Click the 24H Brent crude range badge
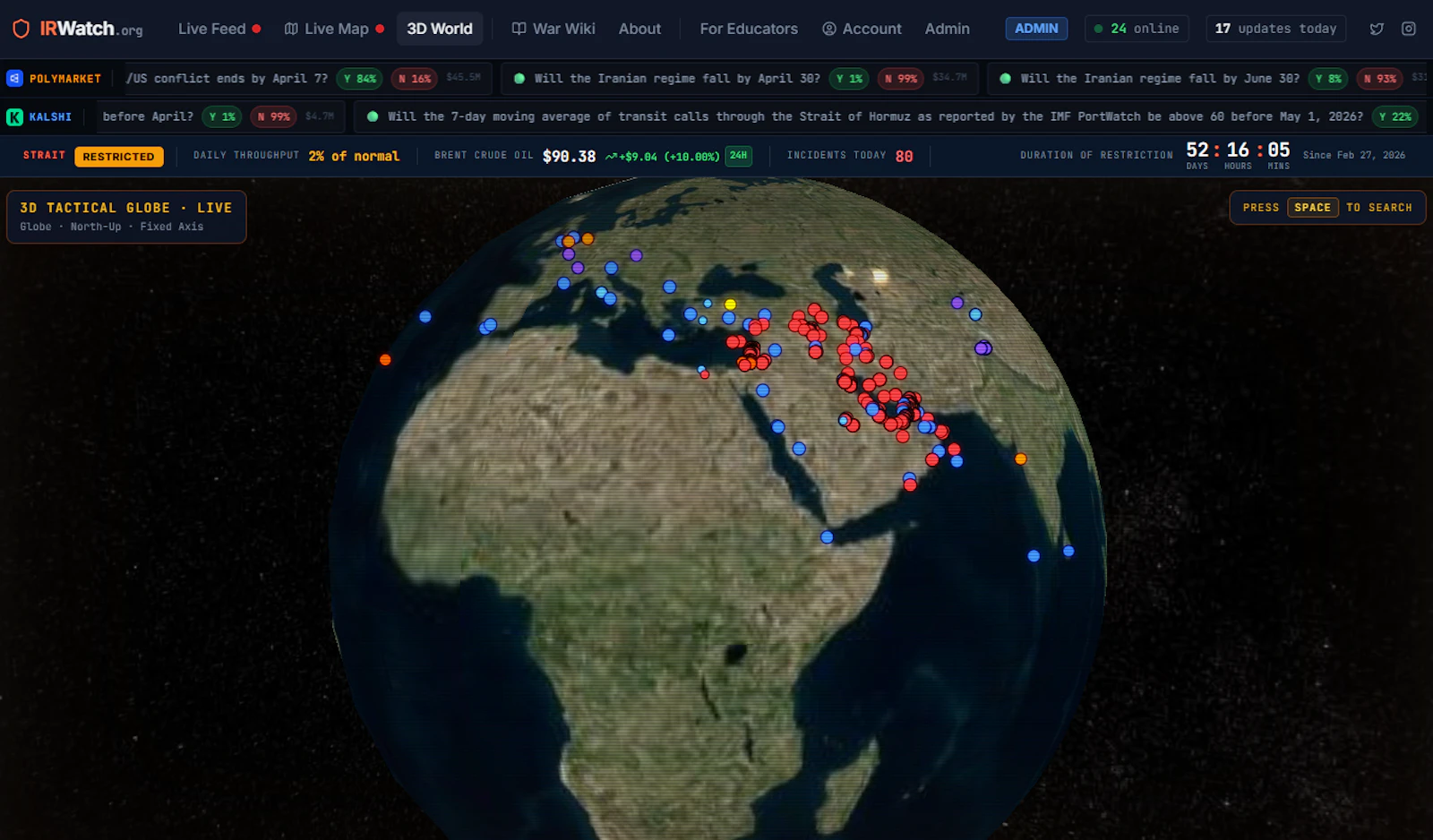 [x=738, y=156]
